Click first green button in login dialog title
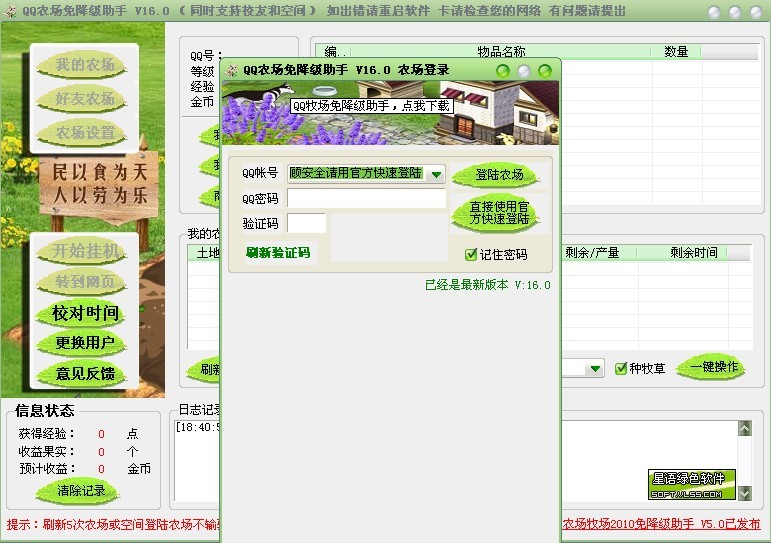771x543 pixels. point(503,71)
